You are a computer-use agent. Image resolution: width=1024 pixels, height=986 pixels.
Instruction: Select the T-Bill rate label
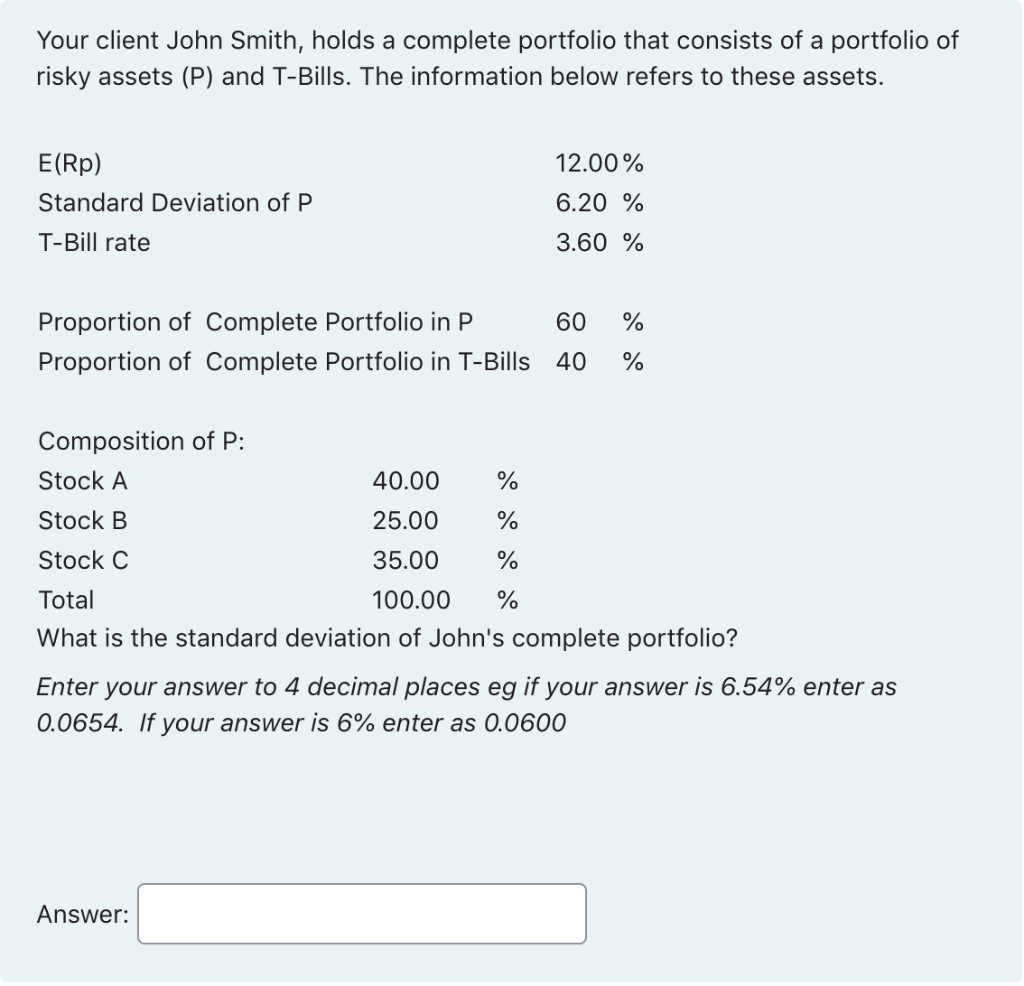coord(94,242)
